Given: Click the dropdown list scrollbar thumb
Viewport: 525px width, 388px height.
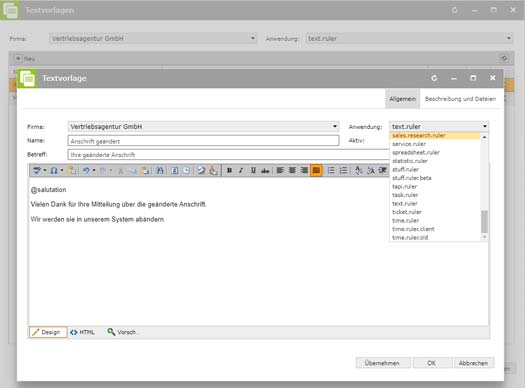Looking at the screenshot, I should (x=484, y=221).
